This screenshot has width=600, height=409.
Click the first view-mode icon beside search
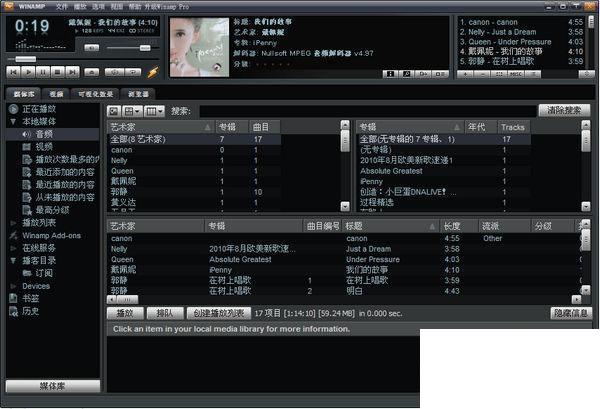pyautogui.click(x=114, y=111)
